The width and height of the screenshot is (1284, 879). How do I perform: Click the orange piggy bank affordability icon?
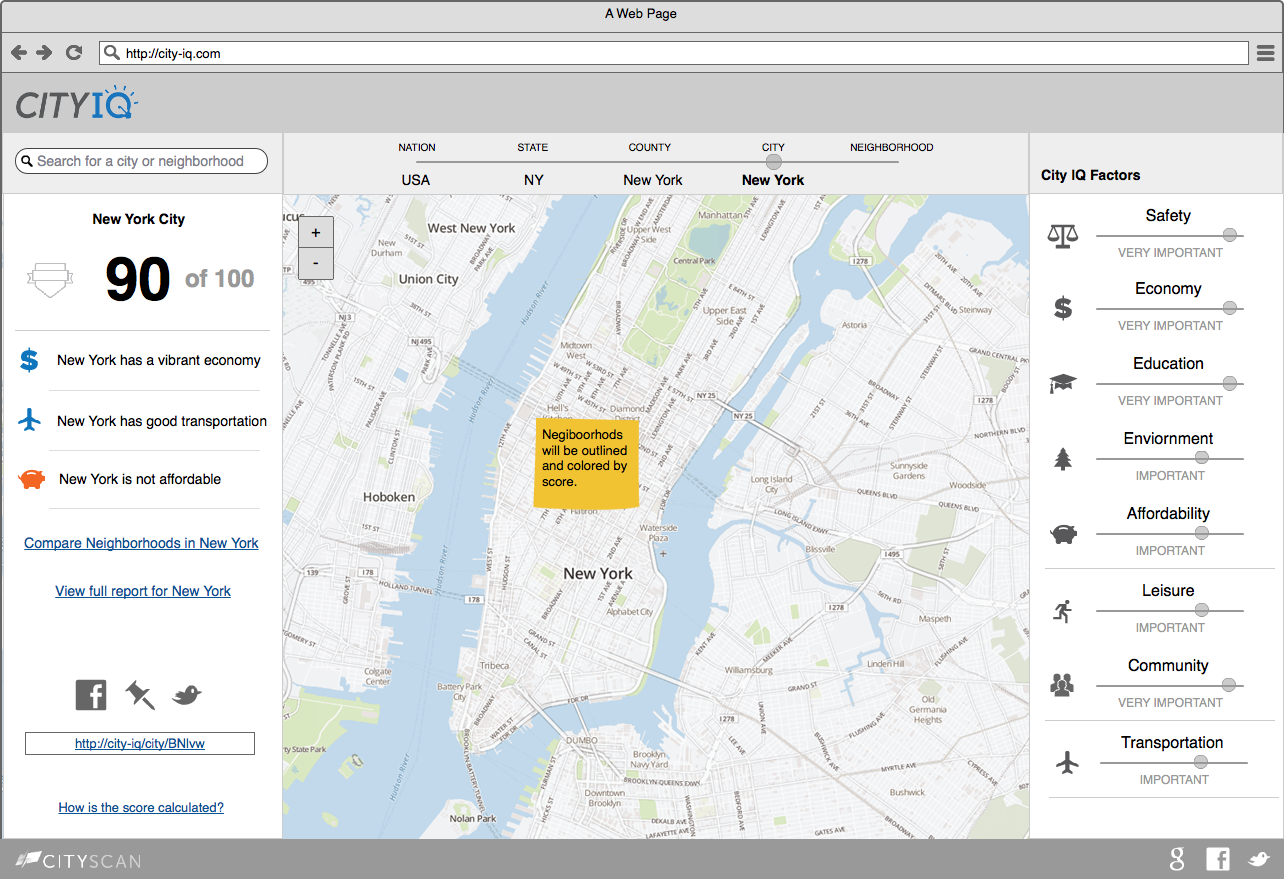32,480
